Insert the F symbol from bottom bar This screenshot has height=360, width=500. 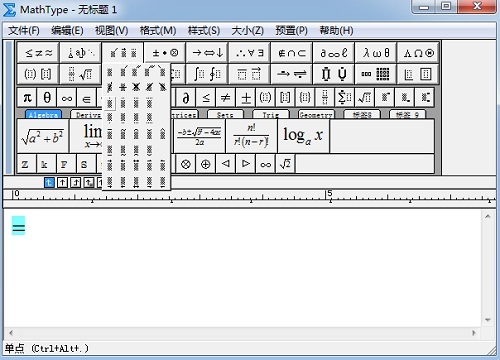(66, 164)
